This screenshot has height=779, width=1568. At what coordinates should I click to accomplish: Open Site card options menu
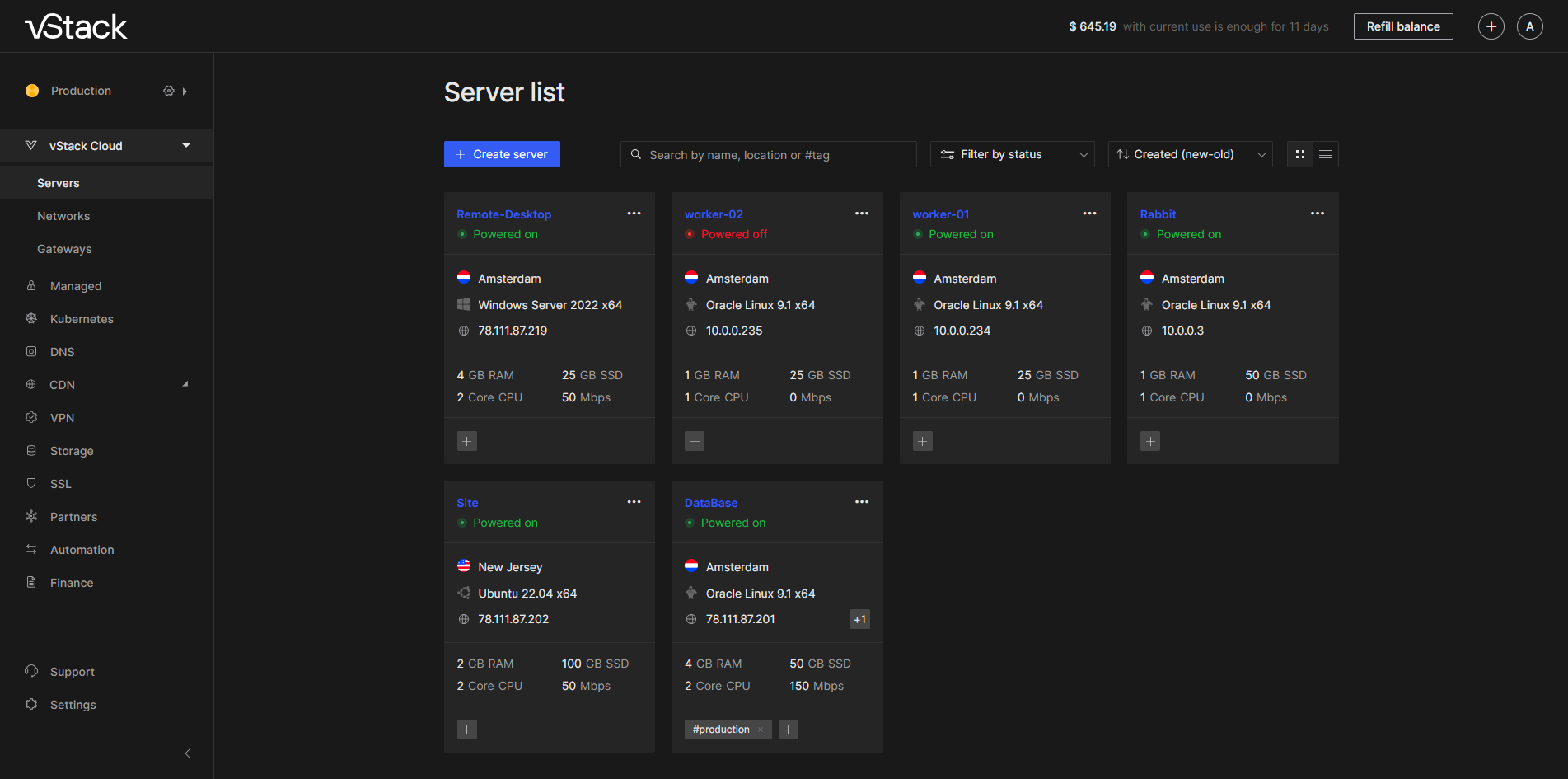[x=634, y=502]
